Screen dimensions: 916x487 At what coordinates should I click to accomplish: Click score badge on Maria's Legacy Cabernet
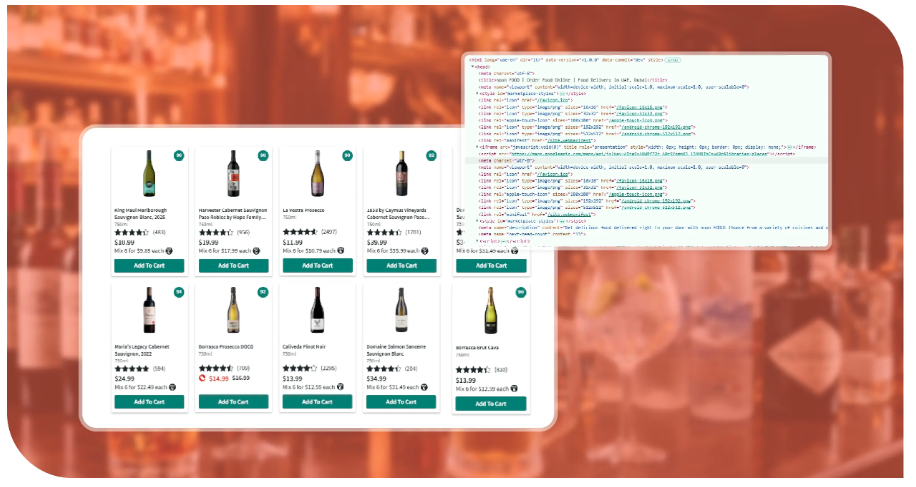179,292
